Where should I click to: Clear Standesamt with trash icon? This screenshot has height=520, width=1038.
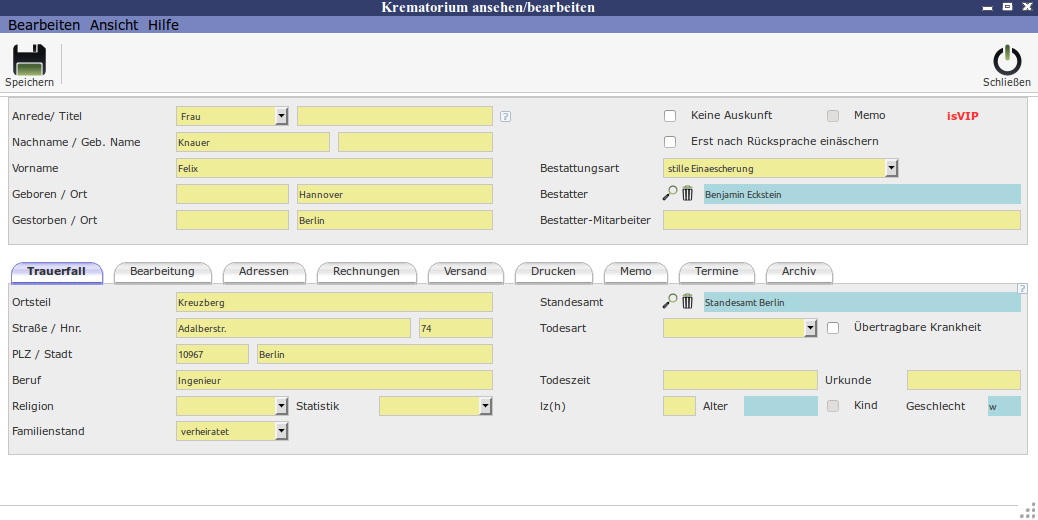pyautogui.click(x=687, y=301)
